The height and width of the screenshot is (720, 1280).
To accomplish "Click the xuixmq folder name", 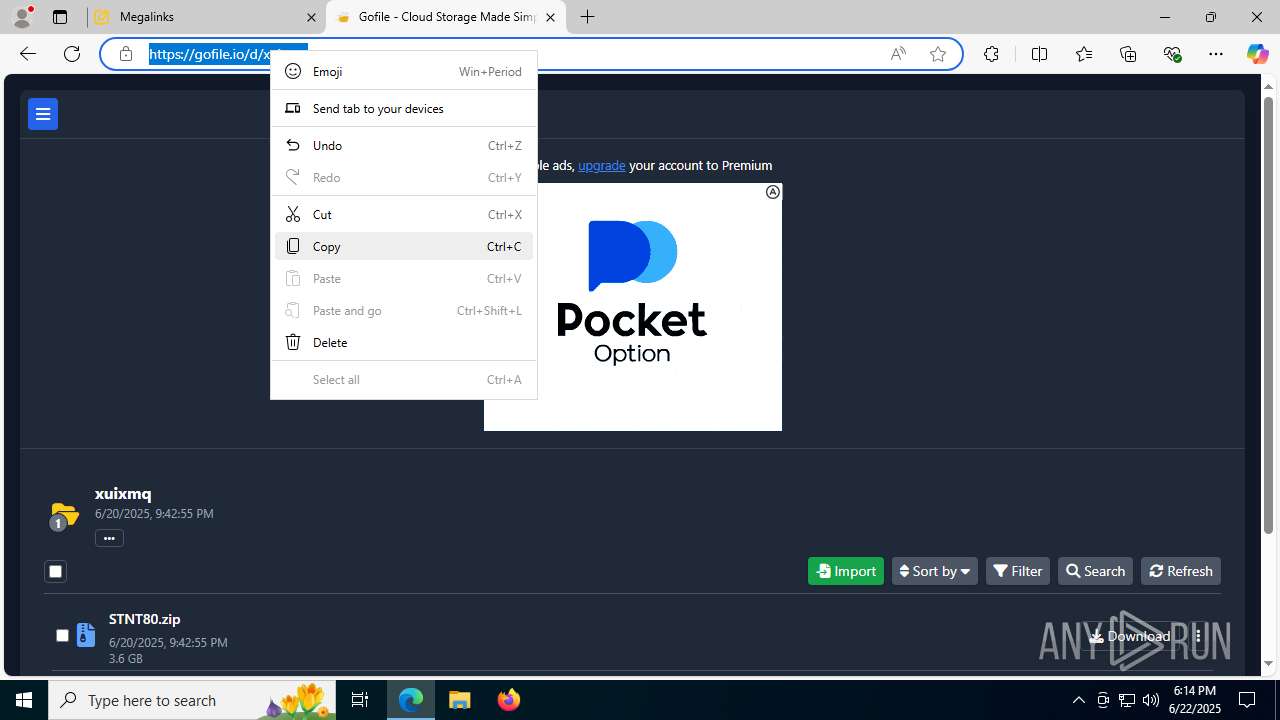I will pos(123,493).
